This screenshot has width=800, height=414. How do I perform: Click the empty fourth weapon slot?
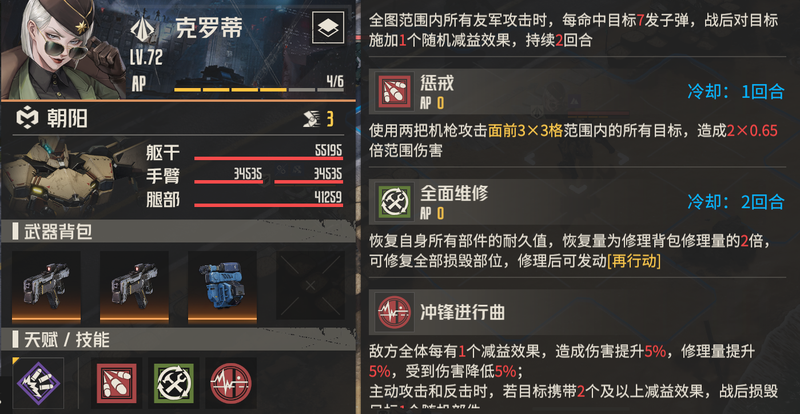[311, 286]
